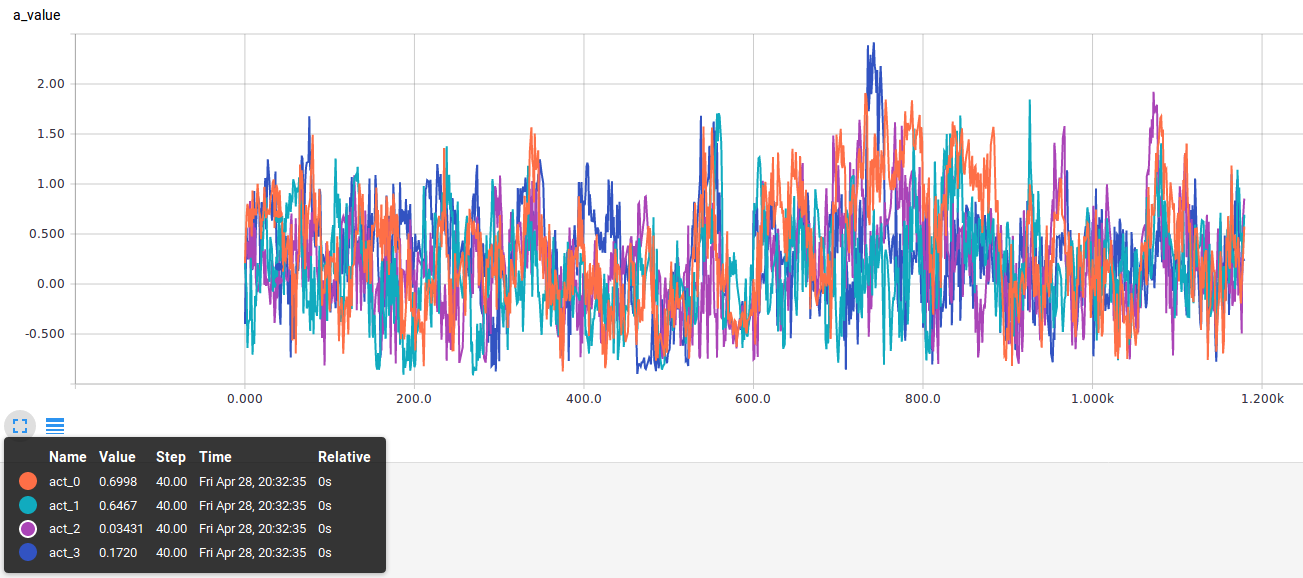Viewport: 1303px width, 578px height.
Task: Click the Value column header in tooltip
Action: pos(117,457)
